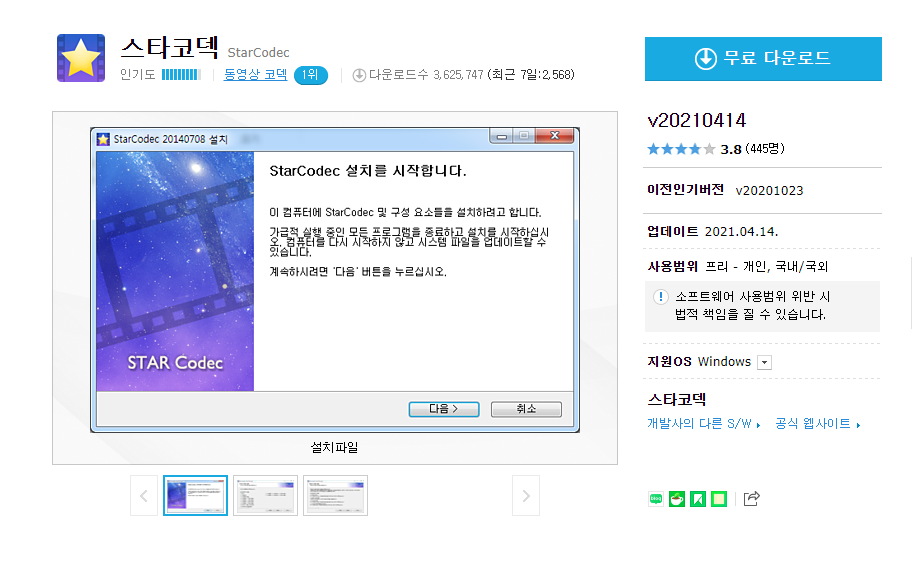Click the blue 1위 rank badge
Image resolution: width=912 pixels, height=567 pixels.
311,75
